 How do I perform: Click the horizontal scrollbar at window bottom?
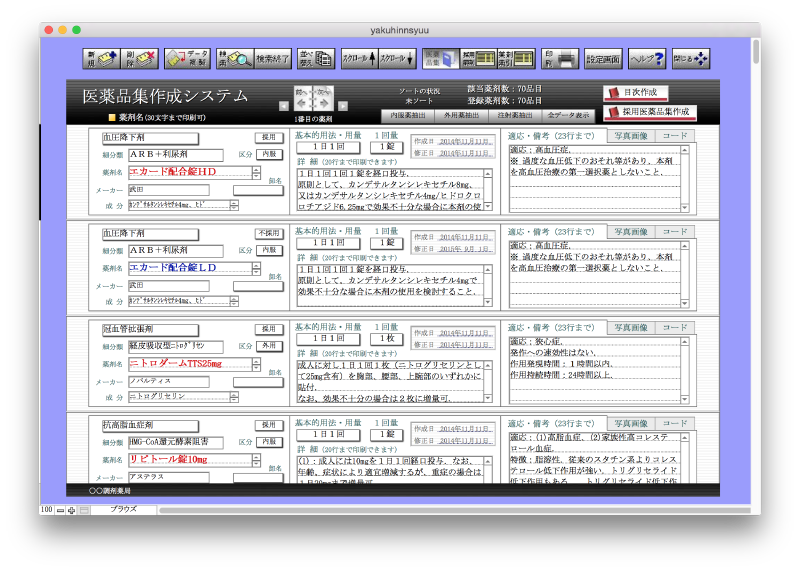point(454,510)
